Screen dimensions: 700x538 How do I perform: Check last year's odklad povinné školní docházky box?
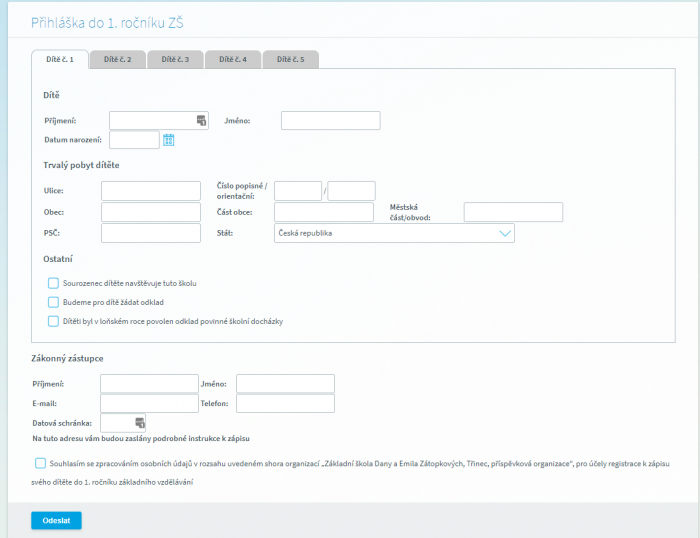coord(53,321)
